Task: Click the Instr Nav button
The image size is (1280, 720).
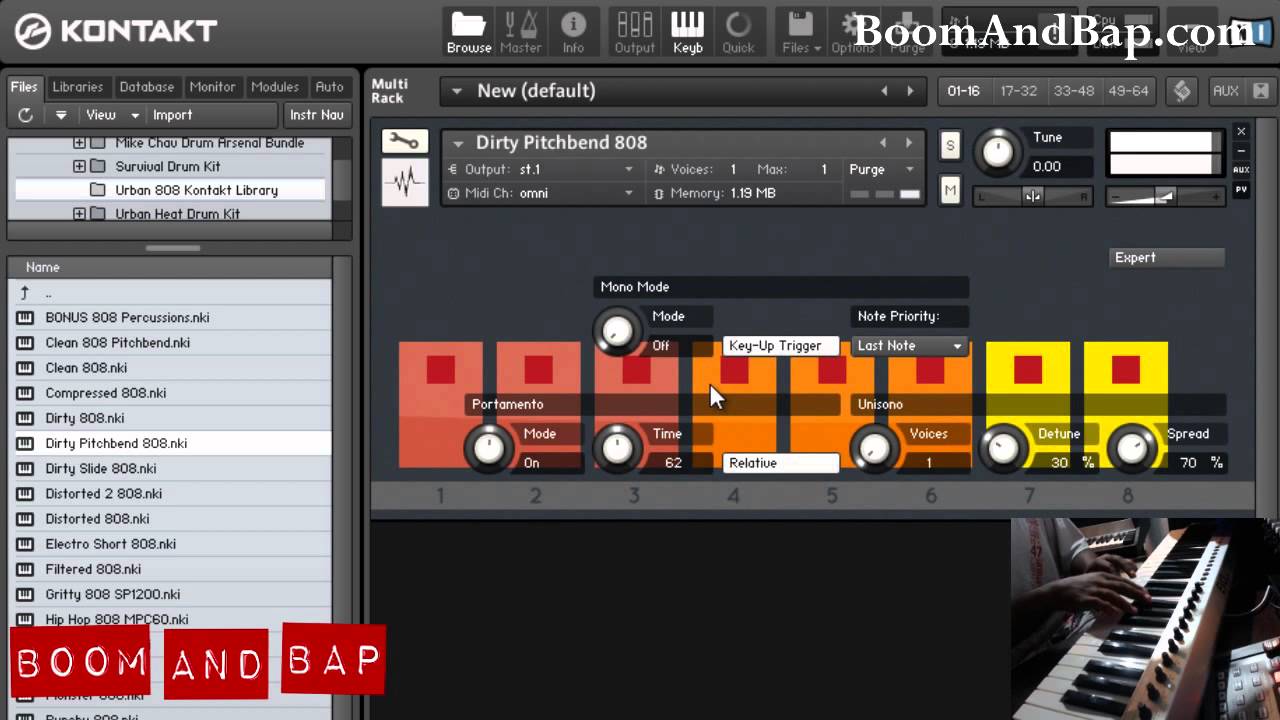Action: click(x=317, y=115)
